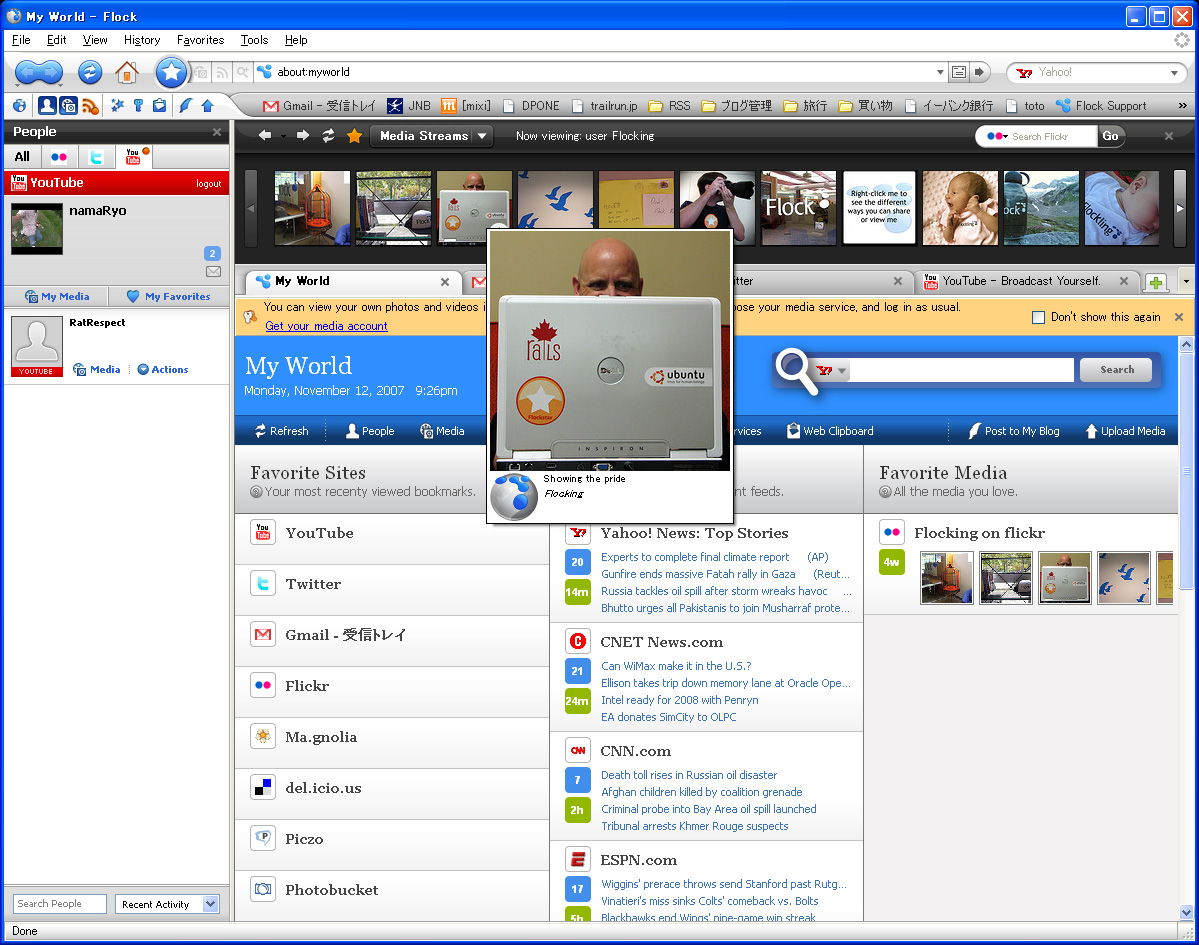The width and height of the screenshot is (1199, 945).
Task: Check the 'Don't show this again' box
Action: coord(1038,317)
